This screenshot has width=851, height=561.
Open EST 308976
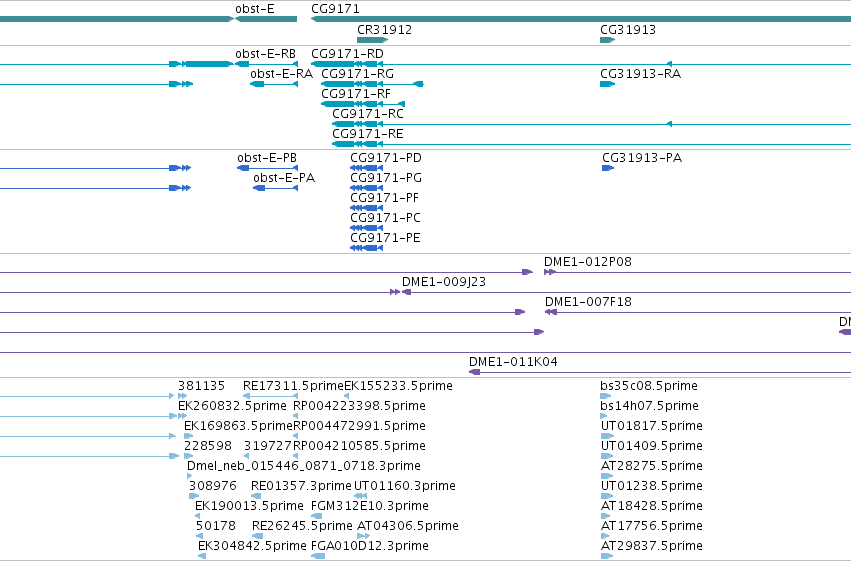point(213,487)
